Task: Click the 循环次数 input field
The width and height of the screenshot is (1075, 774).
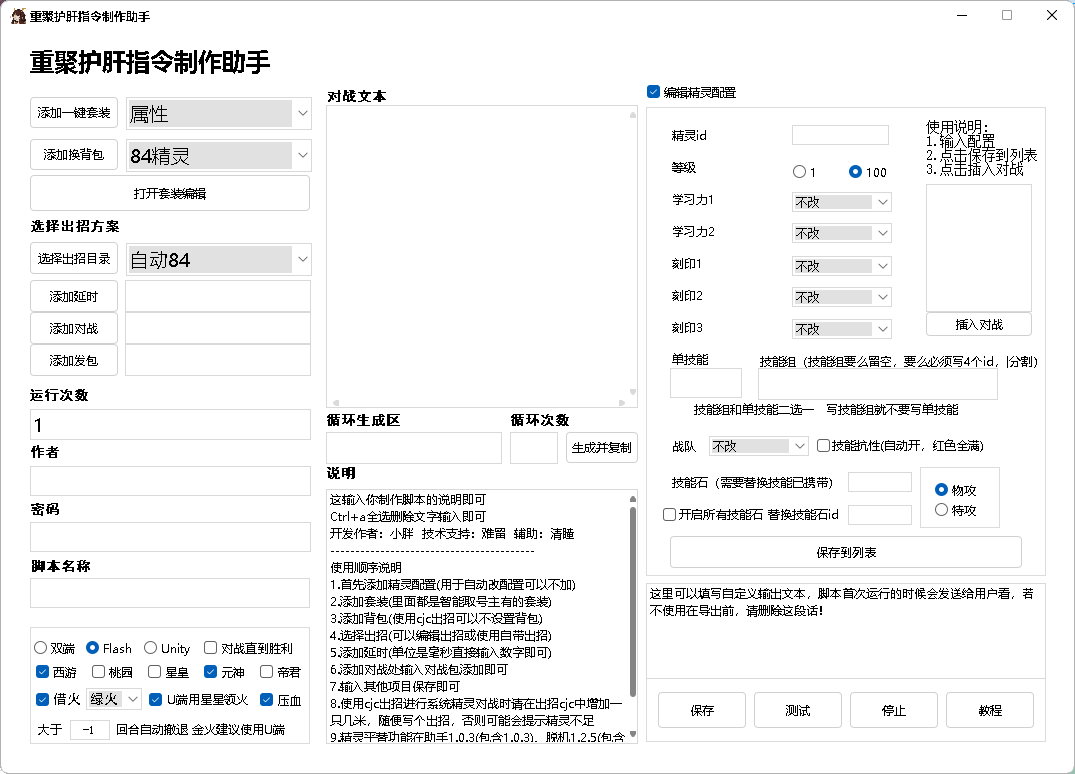Action: (x=534, y=448)
